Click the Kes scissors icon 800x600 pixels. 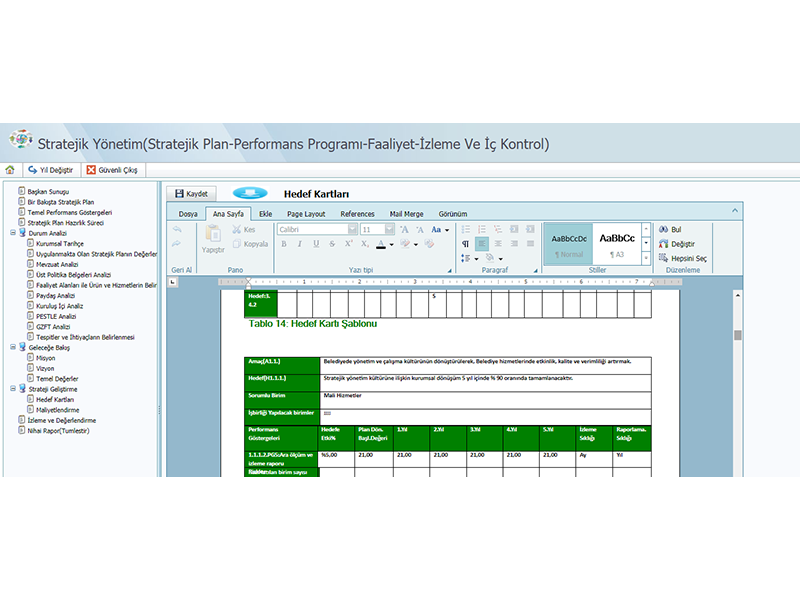(237, 230)
